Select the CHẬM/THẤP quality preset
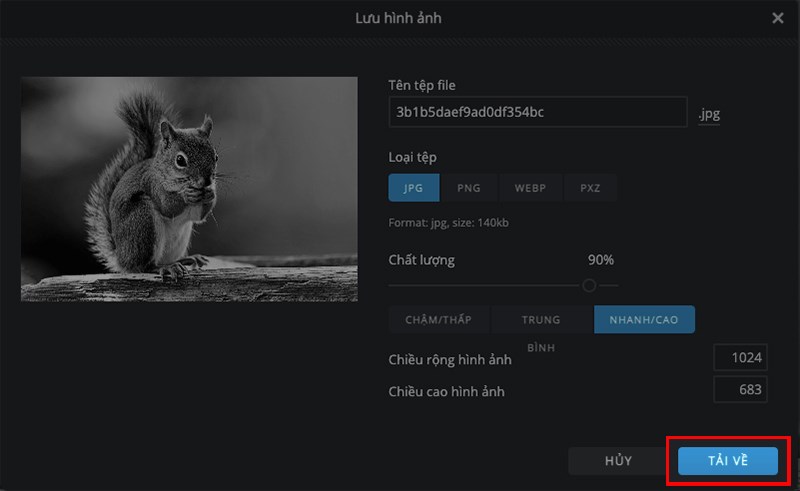The width and height of the screenshot is (800, 491). [x=438, y=320]
